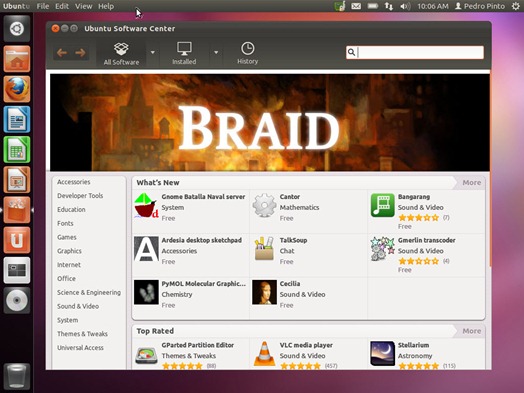Open the Edit menu
524x393 pixels.
(x=62, y=6)
